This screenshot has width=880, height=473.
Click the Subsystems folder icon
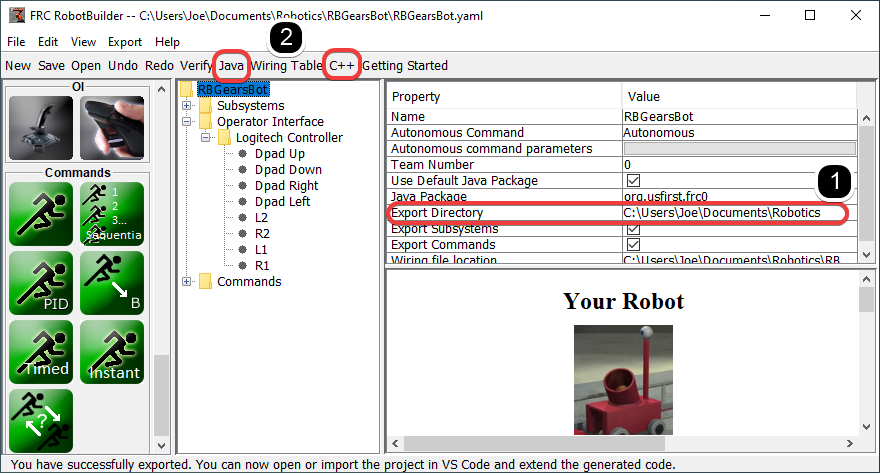point(205,105)
